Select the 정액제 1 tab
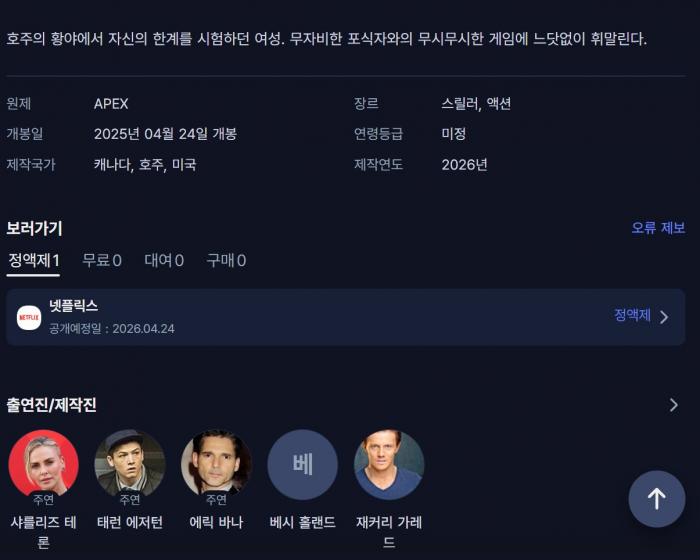 click(34, 260)
